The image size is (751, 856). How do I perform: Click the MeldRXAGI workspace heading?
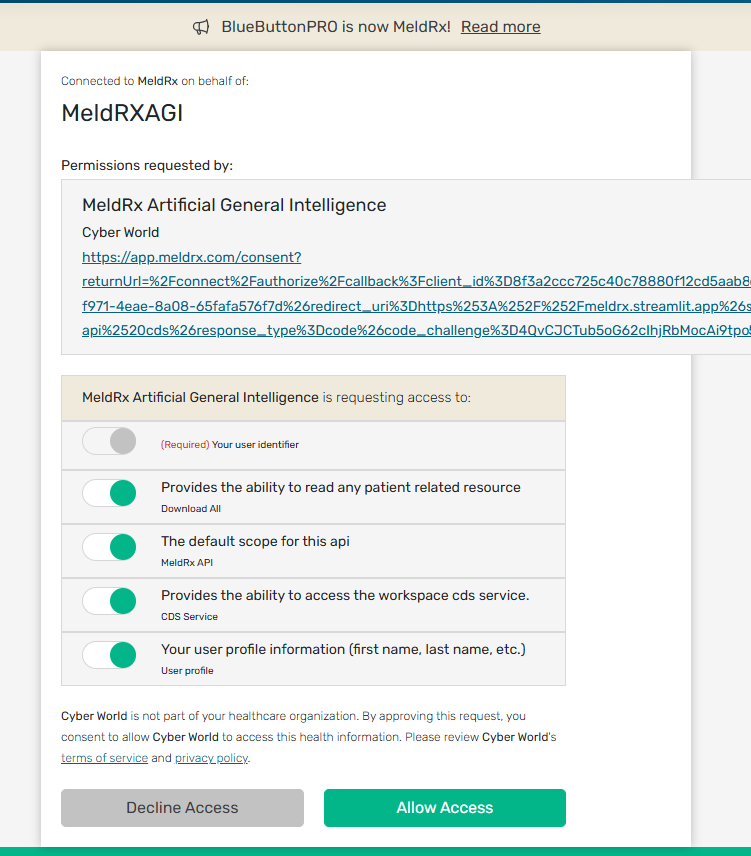tap(122, 113)
